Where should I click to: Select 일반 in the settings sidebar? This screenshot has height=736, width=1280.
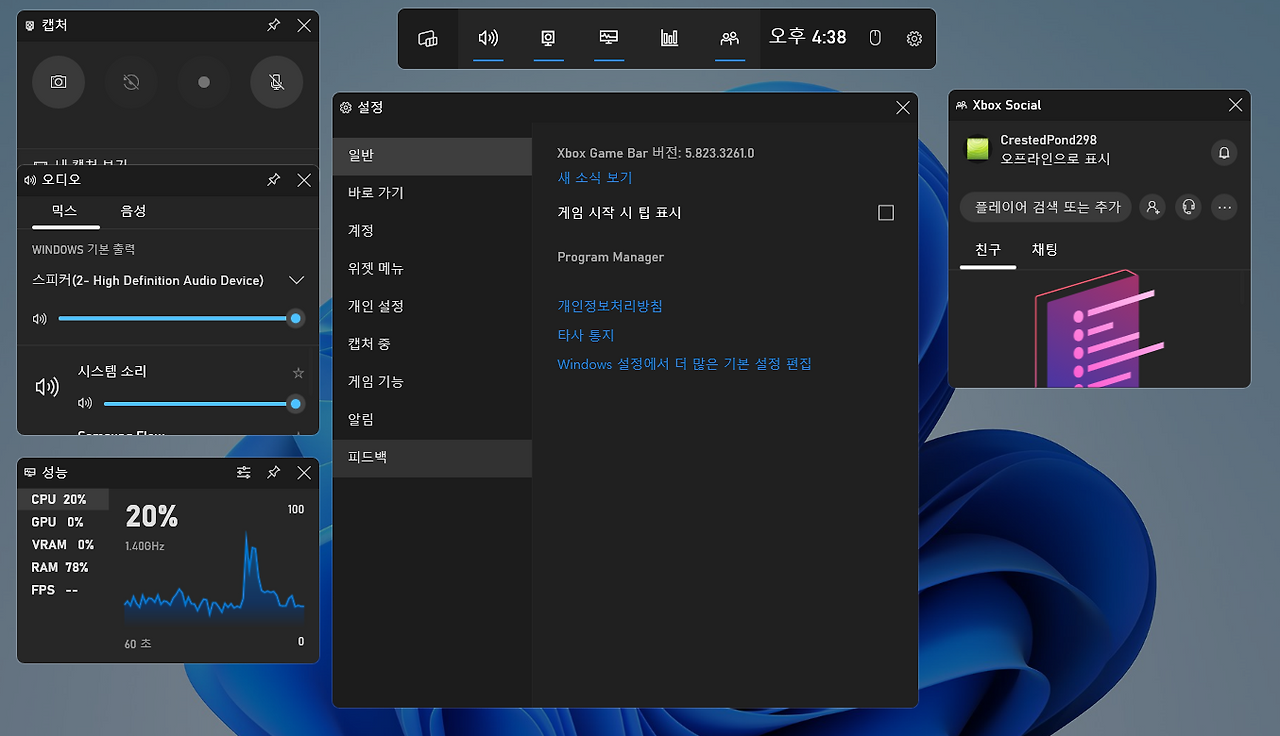coord(432,156)
